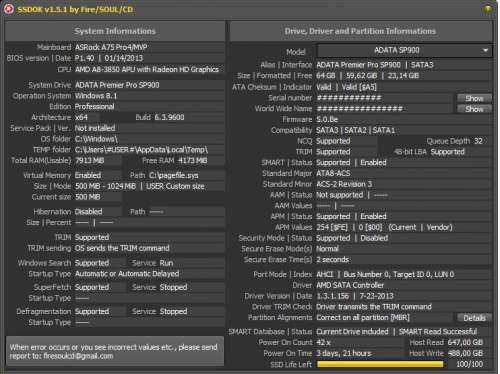This screenshot has height=374, width=500.
Task: Click USER Custom size mode text
Action: tap(175, 186)
